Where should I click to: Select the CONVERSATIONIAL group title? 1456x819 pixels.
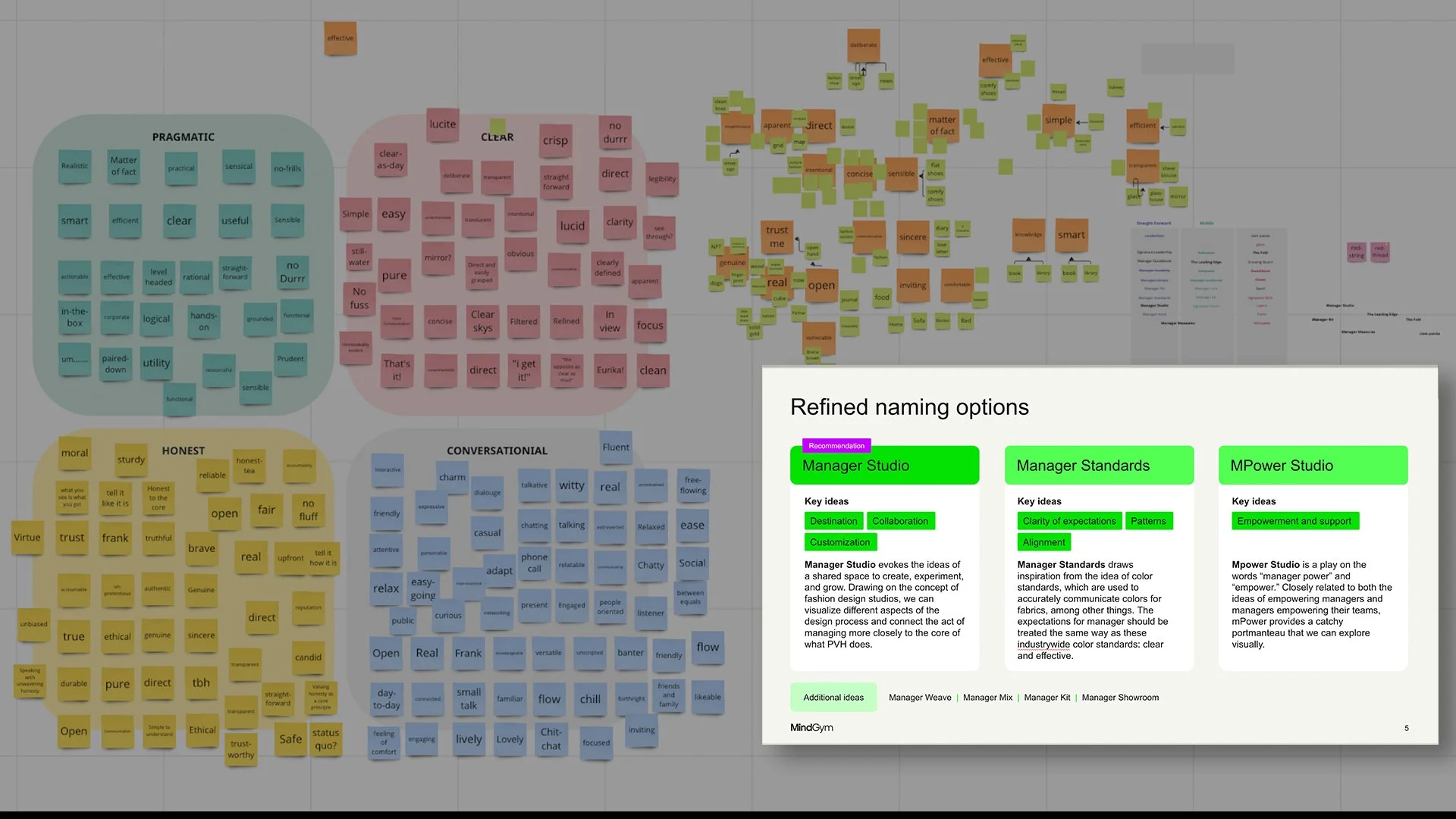[497, 450]
